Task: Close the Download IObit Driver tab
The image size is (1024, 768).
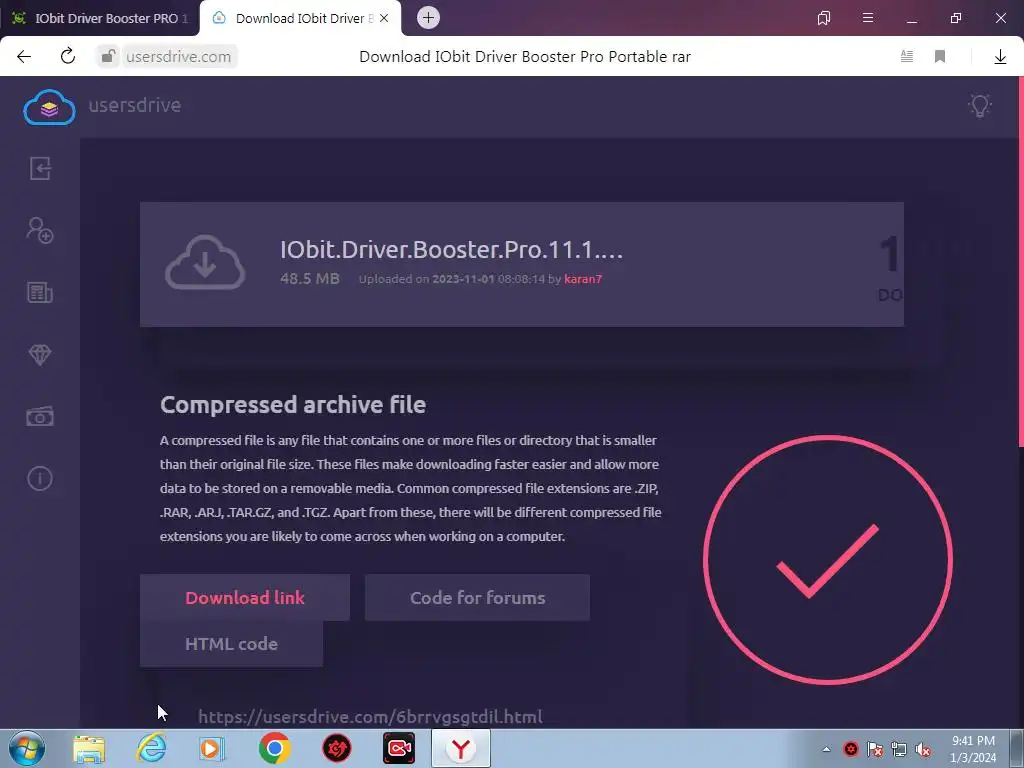Action: [x=384, y=18]
